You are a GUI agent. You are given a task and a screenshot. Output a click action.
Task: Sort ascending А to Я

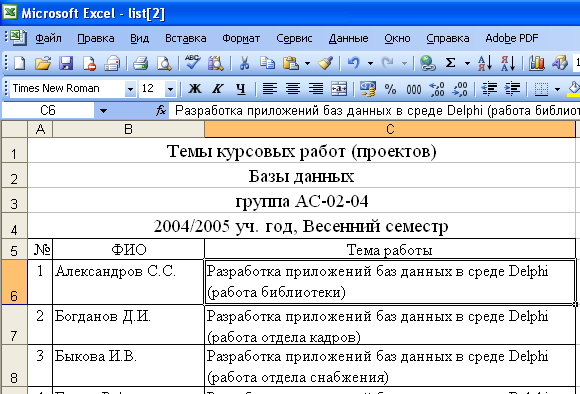click(485, 63)
